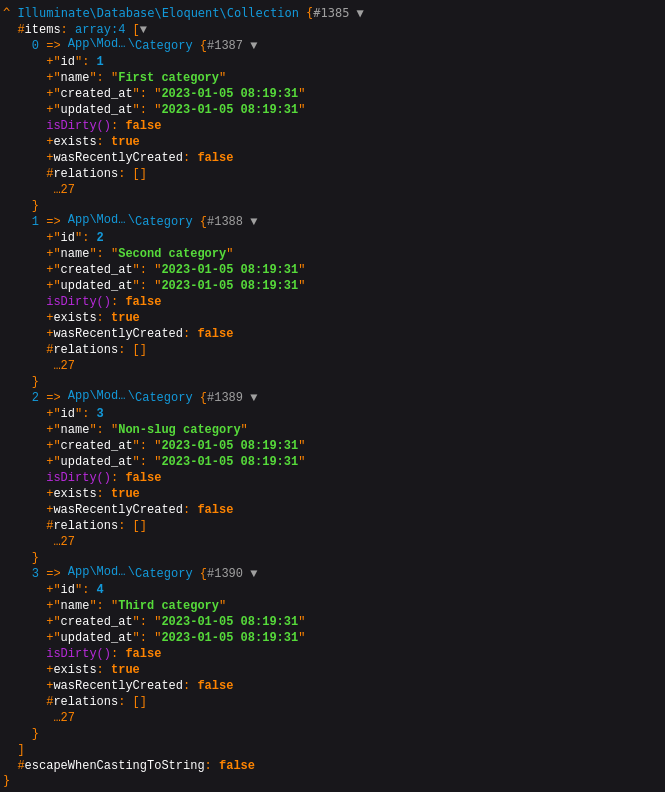This screenshot has height=792, width=665.
Task: Collapse the items array:4 arrow
Action: pos(144,30)
